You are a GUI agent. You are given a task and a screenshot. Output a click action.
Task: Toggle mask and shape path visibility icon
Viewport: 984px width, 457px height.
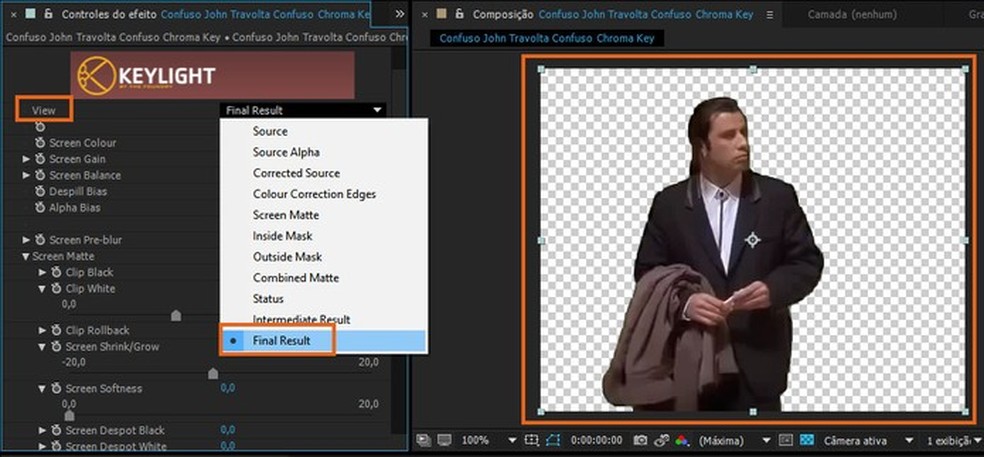[x=551, y=440]
